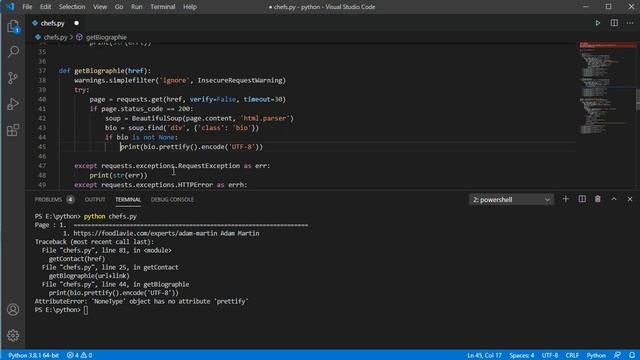The image size is (640, 360).
Task: Click 'AttributeError' line in terminal output
Action: [x=141, y=301]
